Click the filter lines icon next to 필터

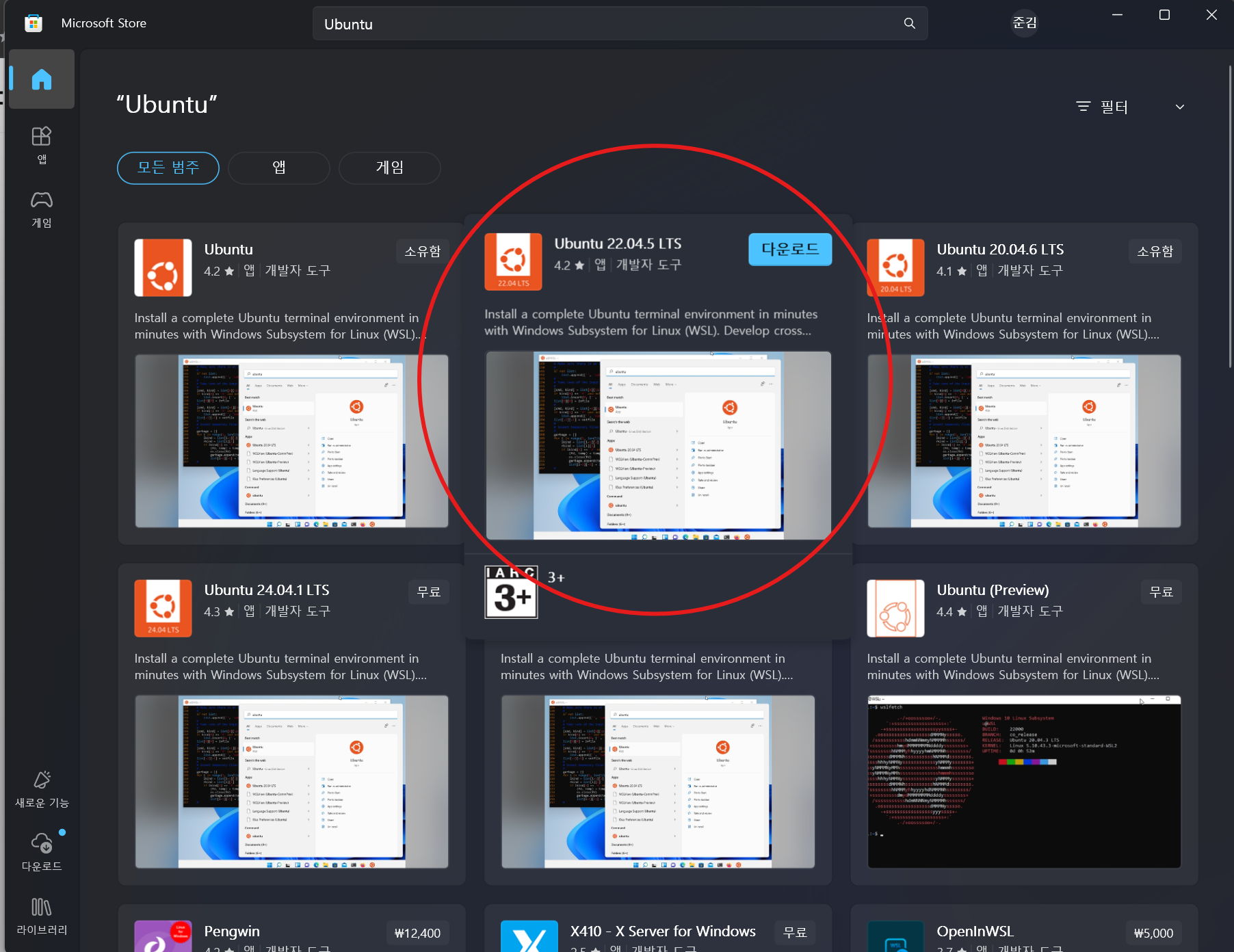tap(1084, 107)
